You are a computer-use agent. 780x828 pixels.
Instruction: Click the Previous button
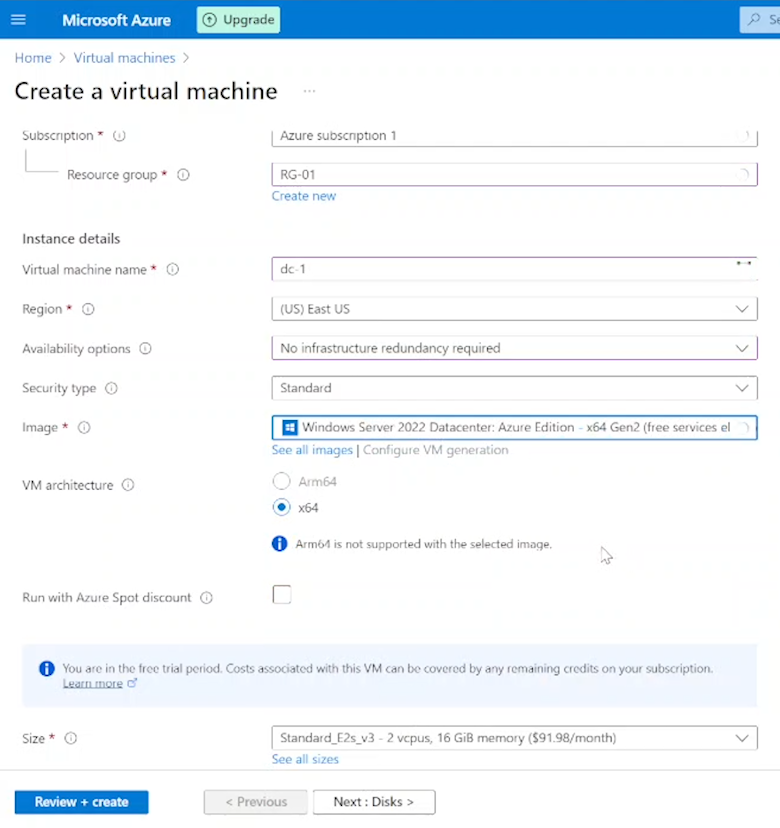[x=256, y=802]
